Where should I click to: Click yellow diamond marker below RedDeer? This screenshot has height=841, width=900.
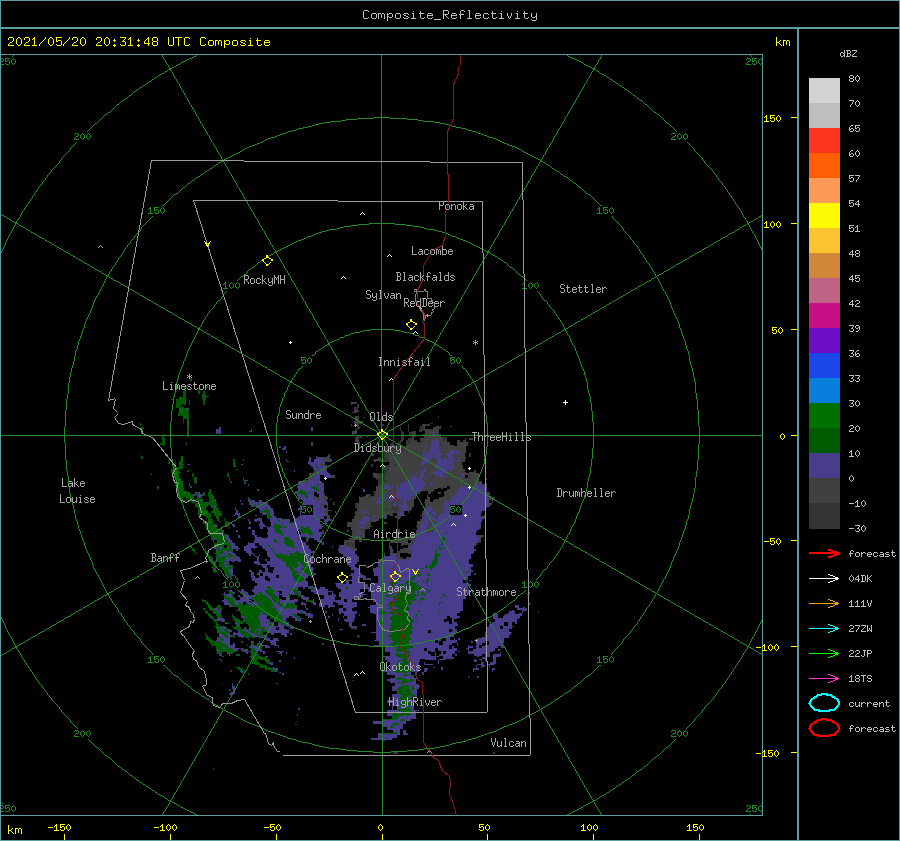411,325
